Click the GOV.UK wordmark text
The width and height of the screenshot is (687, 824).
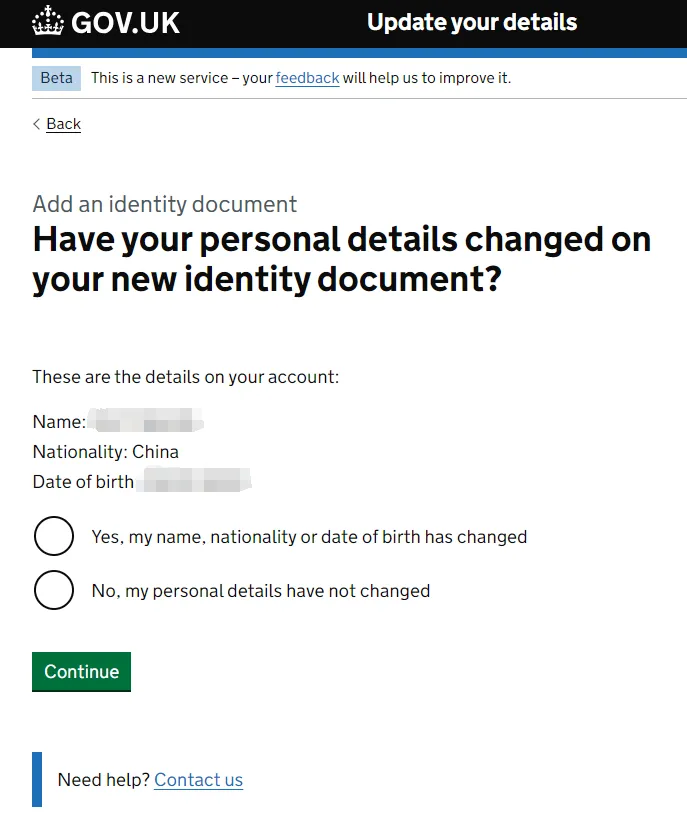125,23
